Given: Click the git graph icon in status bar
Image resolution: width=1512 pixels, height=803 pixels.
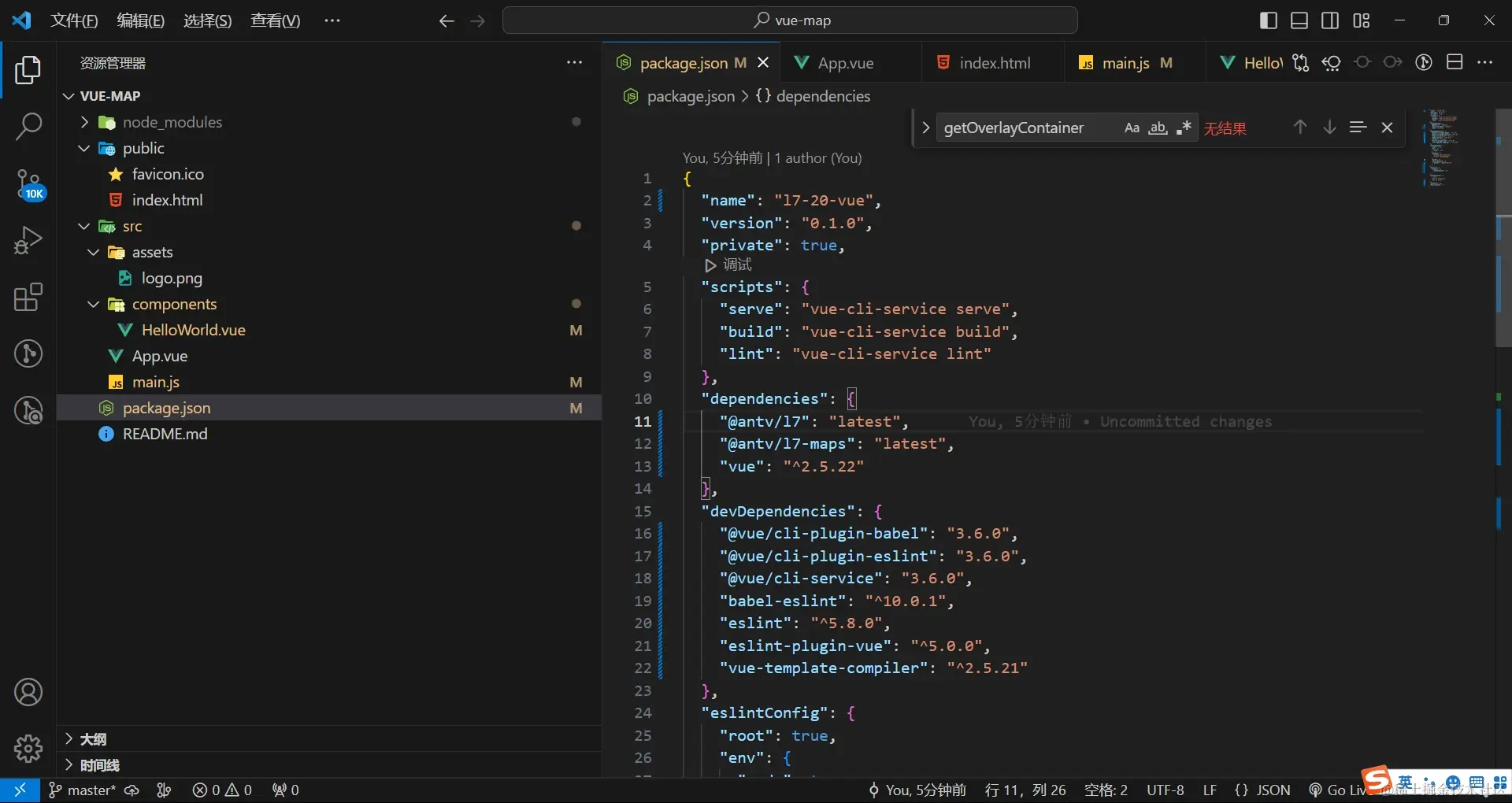Looking at the screenshot, I should 164,790.
